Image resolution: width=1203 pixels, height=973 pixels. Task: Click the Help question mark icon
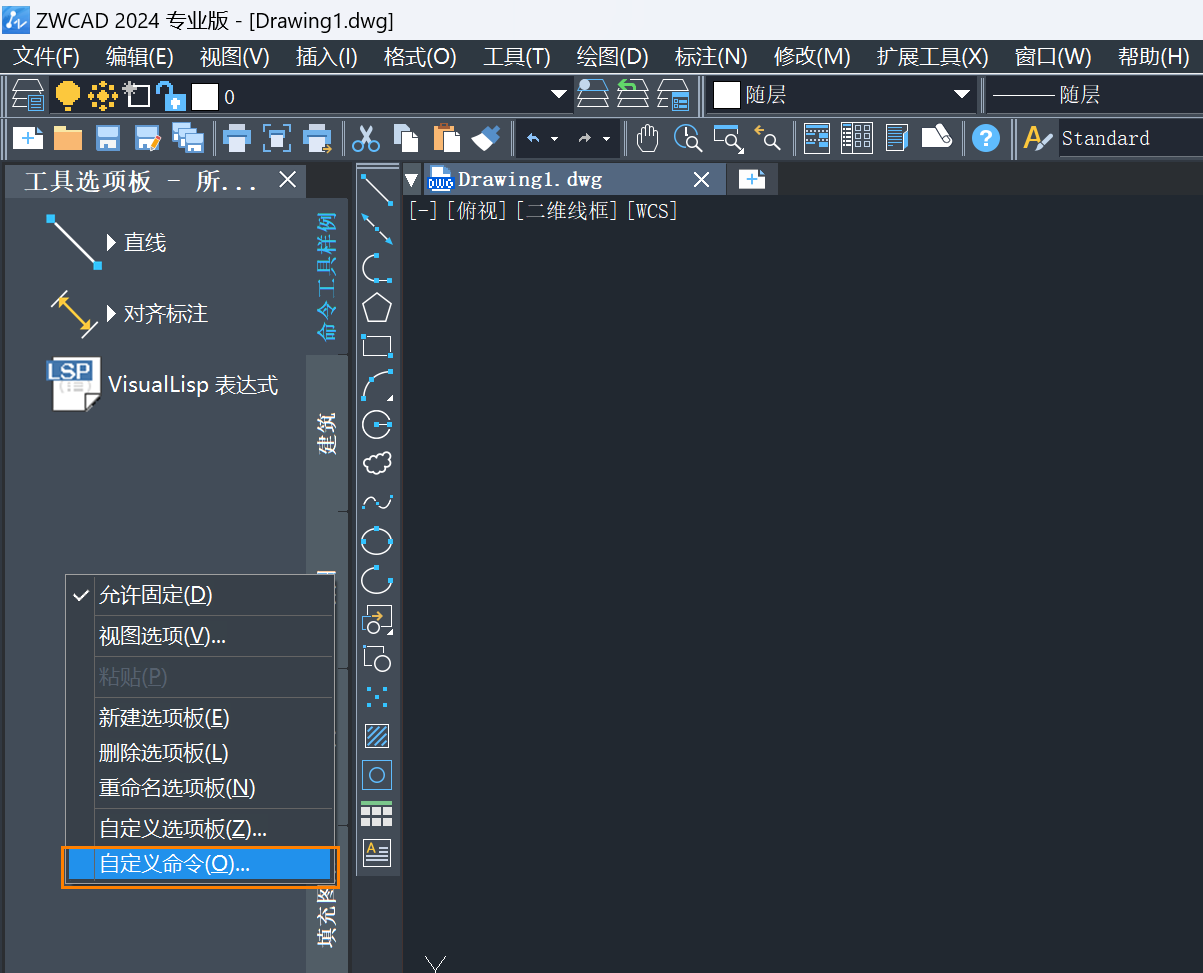point(986,138)
